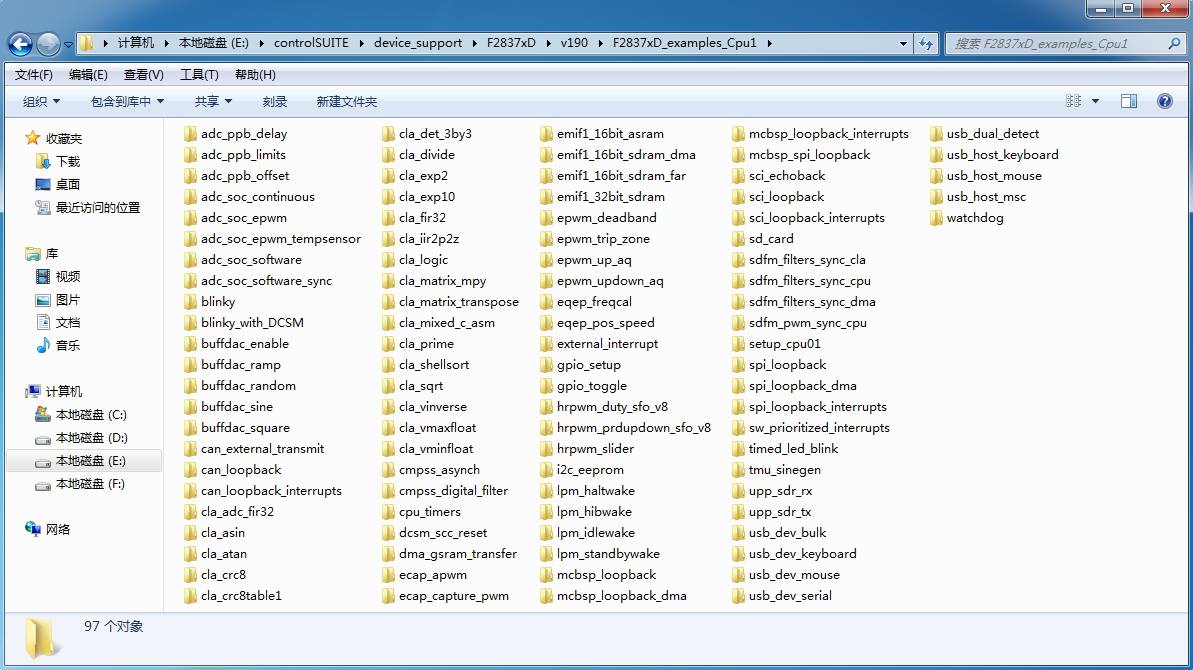Select the blinky folder icon
The image size is (1193, 670).
point(190,302)
